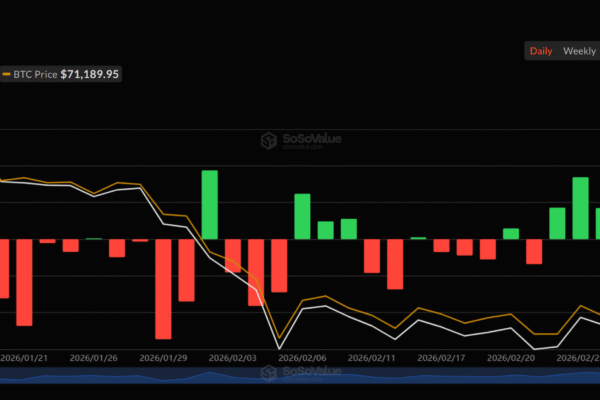The image size is (600, 400).
Task: Switch the chart to the Daily view
Action: [540, 51]
